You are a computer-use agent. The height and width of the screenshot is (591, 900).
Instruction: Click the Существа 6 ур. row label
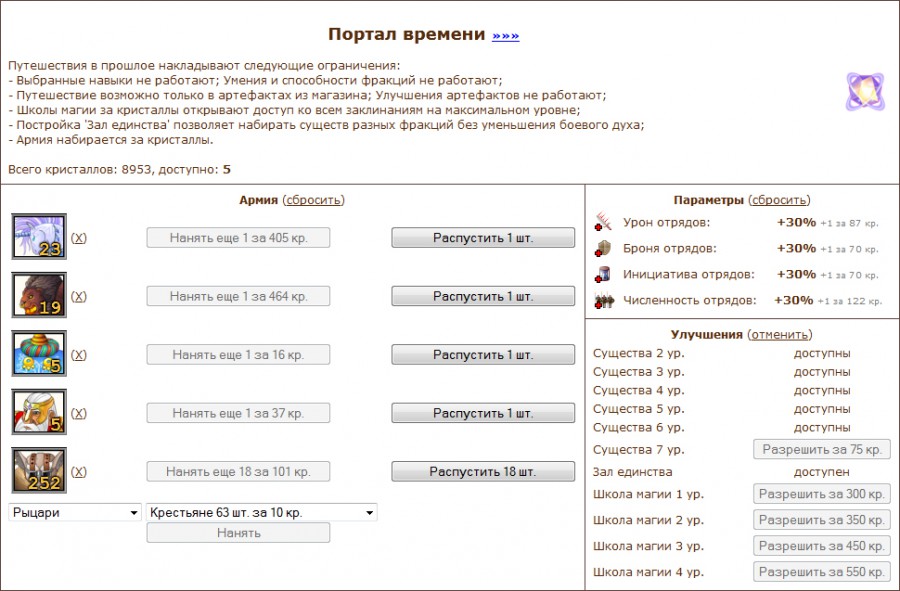639,427
